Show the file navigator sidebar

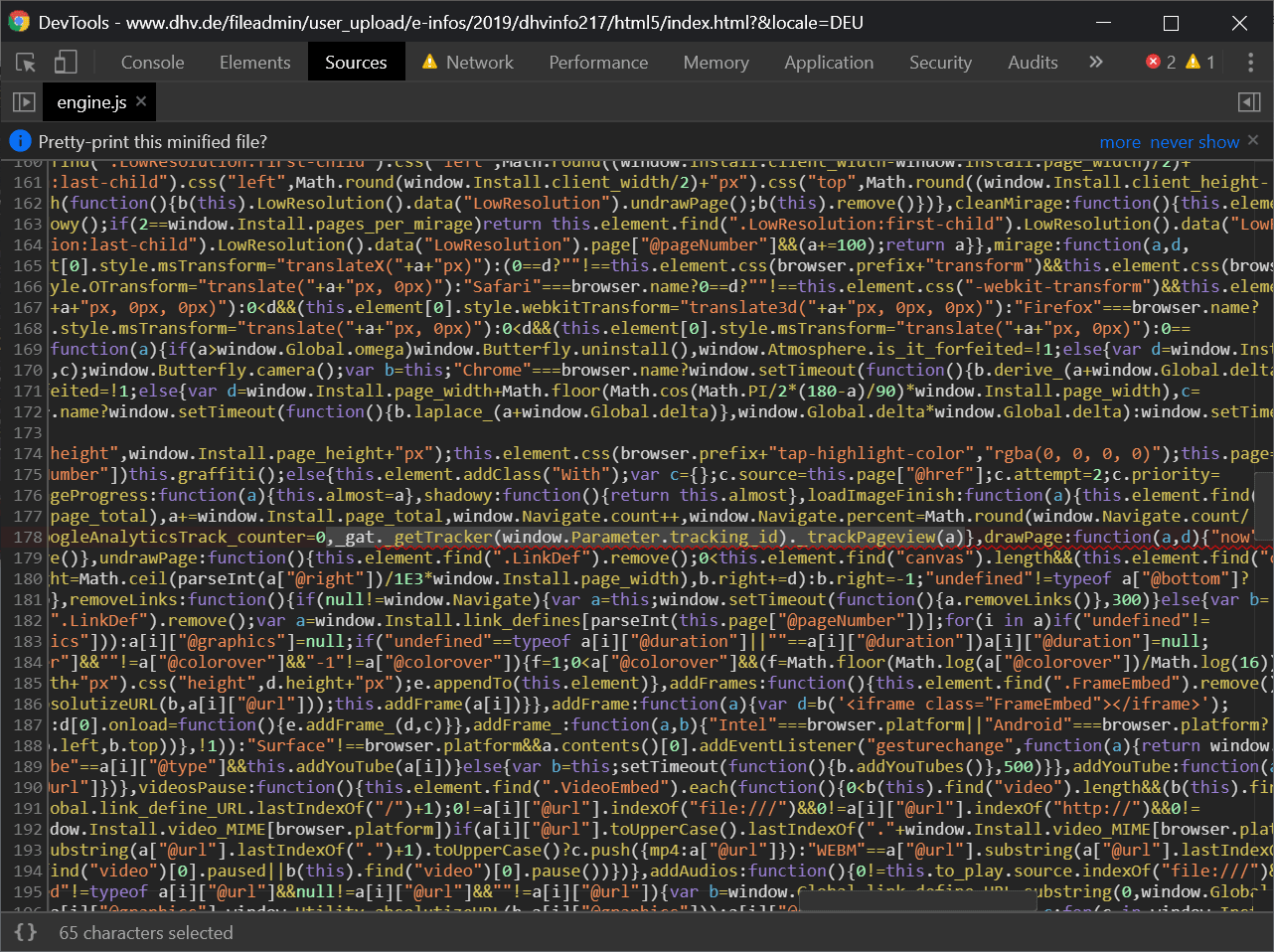point(24,102)
